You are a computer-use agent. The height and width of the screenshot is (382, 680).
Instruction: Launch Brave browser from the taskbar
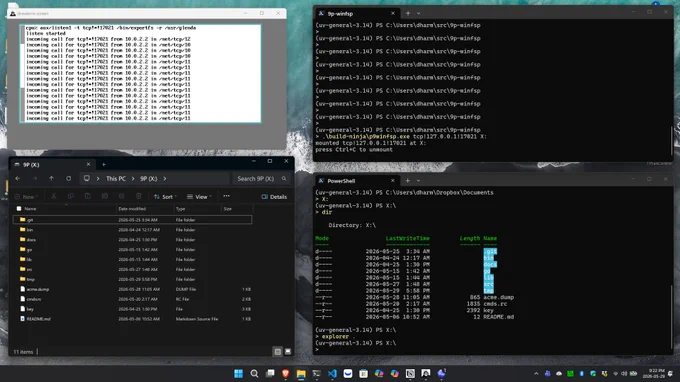click(x=285, y=373)
